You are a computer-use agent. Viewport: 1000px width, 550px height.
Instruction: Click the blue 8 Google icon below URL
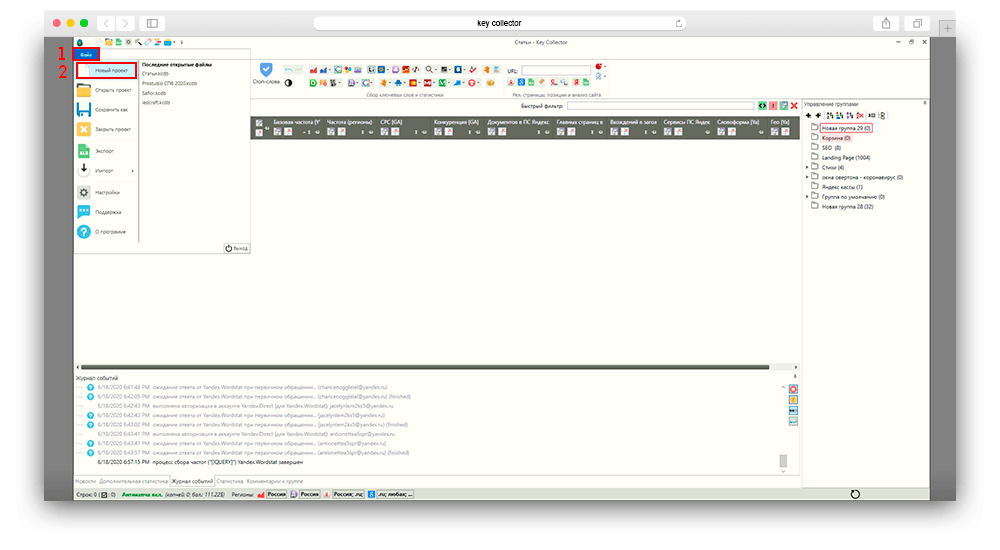pyautogui.click(x=521, y=82)
